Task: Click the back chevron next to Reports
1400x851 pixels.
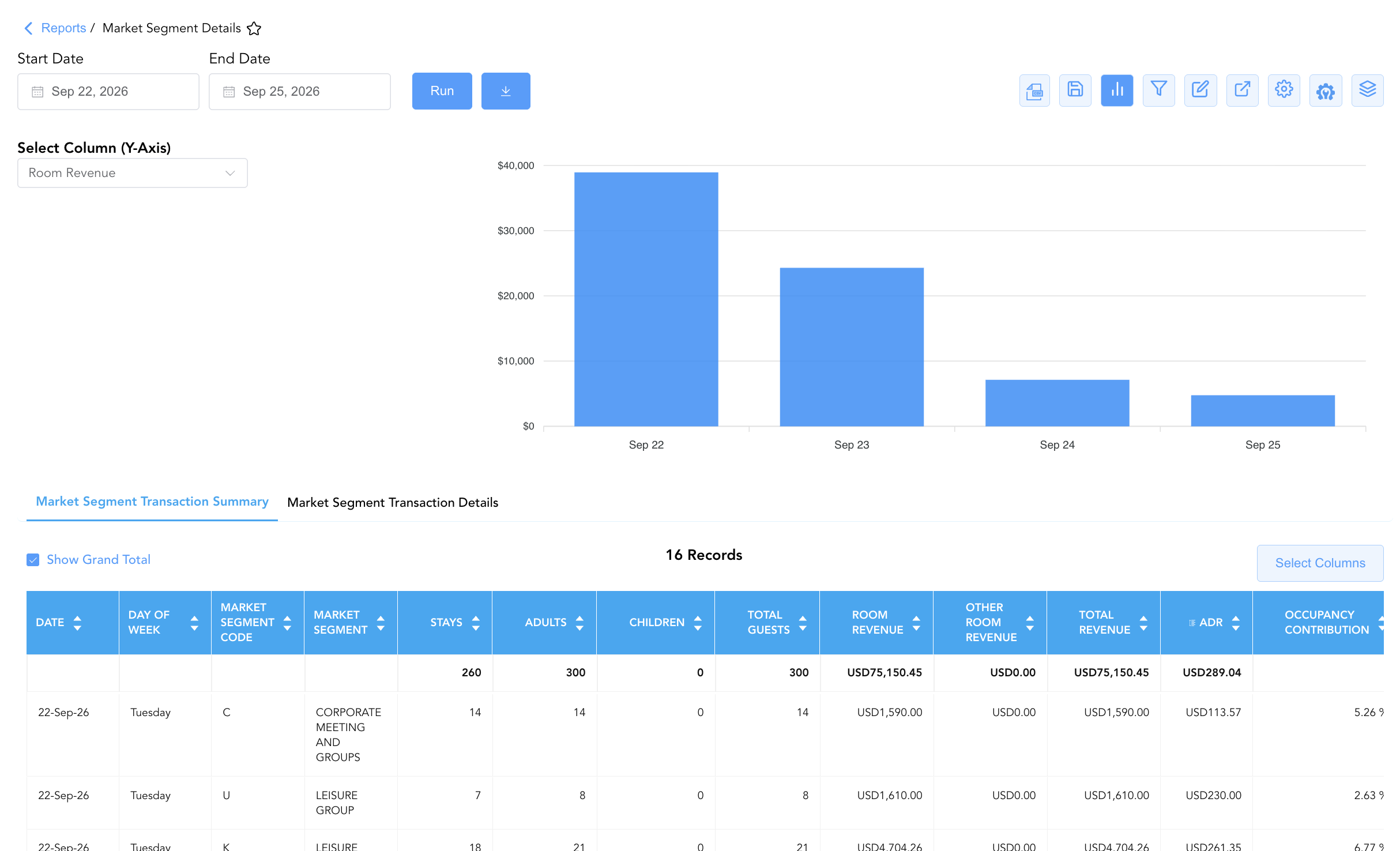Action: [28, 28]
